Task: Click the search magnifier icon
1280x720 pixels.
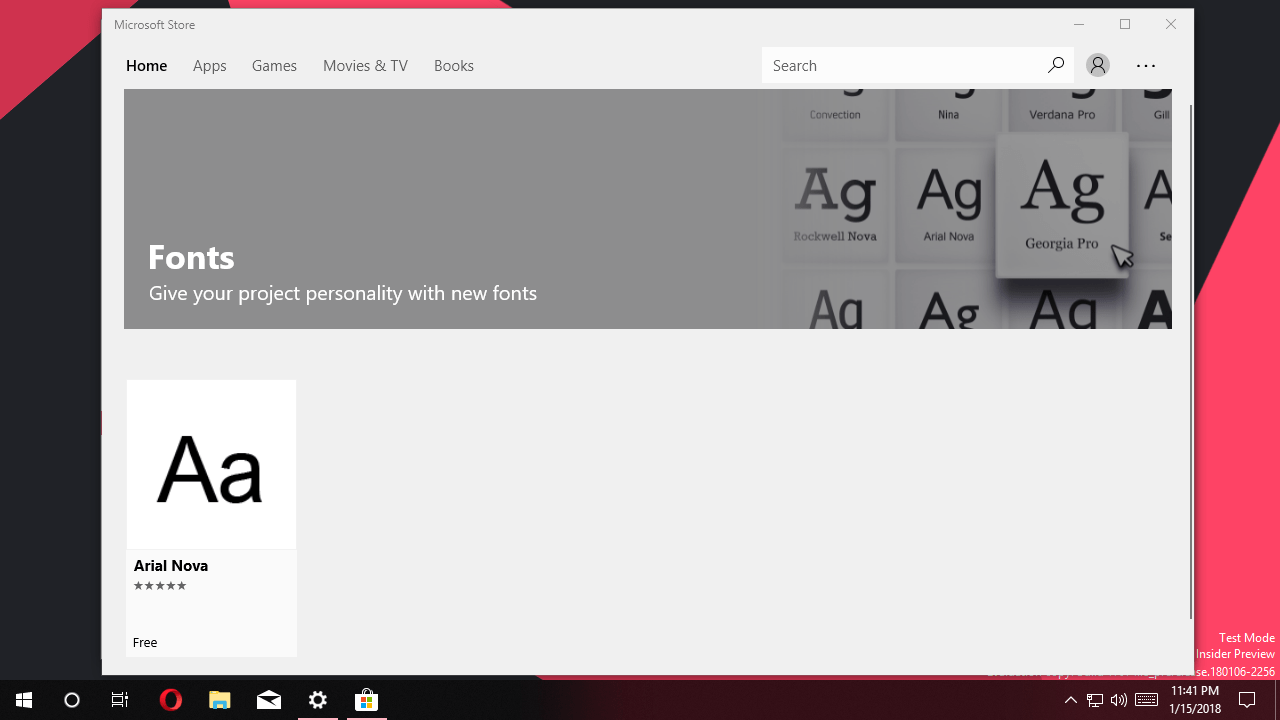Action: [x=1056, y=64]
